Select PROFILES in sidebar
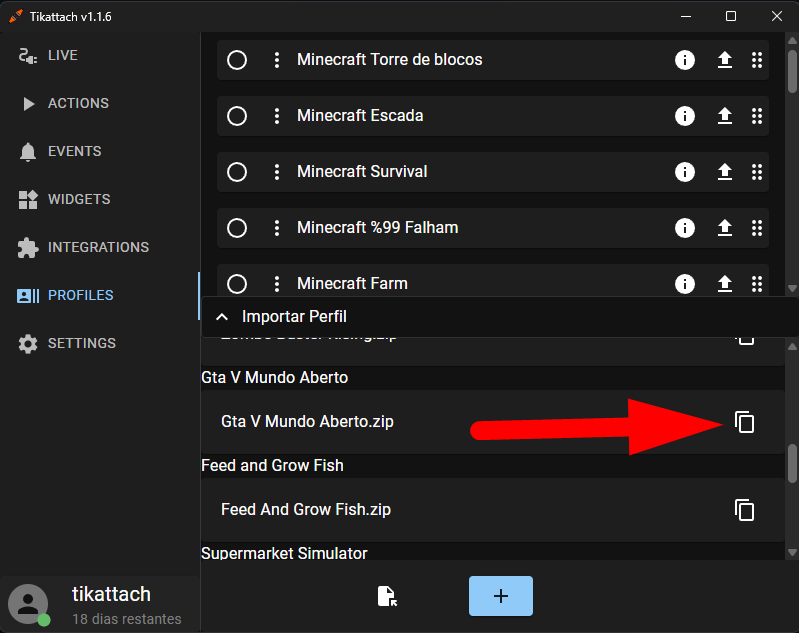 point(99,295)
